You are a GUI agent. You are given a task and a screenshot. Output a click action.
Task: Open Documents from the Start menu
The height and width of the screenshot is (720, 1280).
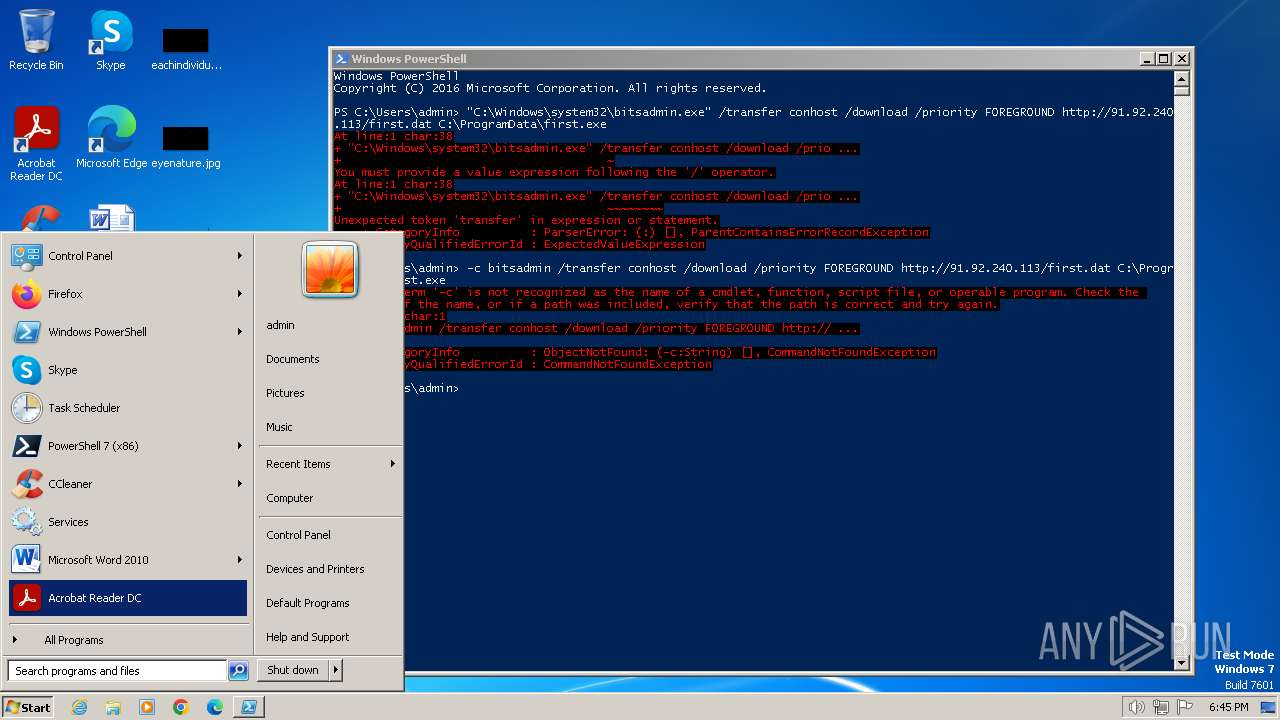293,359
